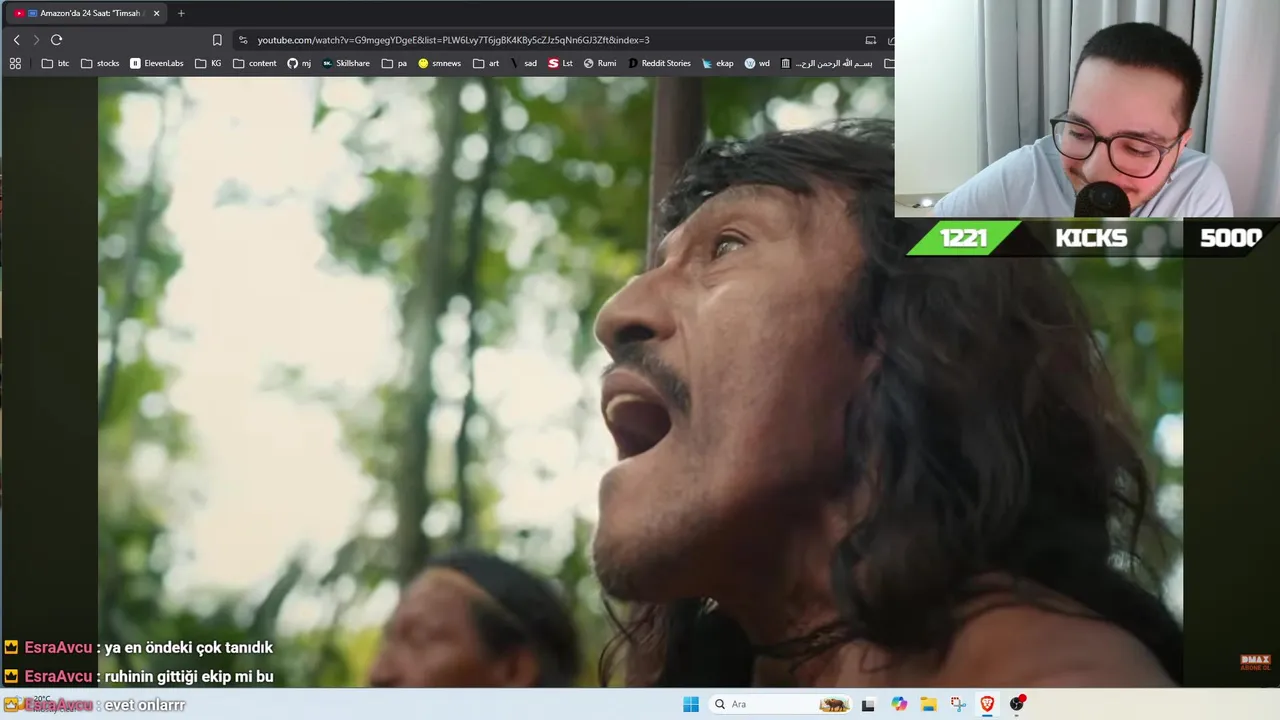Viewport: 1280px width, 720px height.
Task: Click the YouTube video player
Action: click(640, 382)
